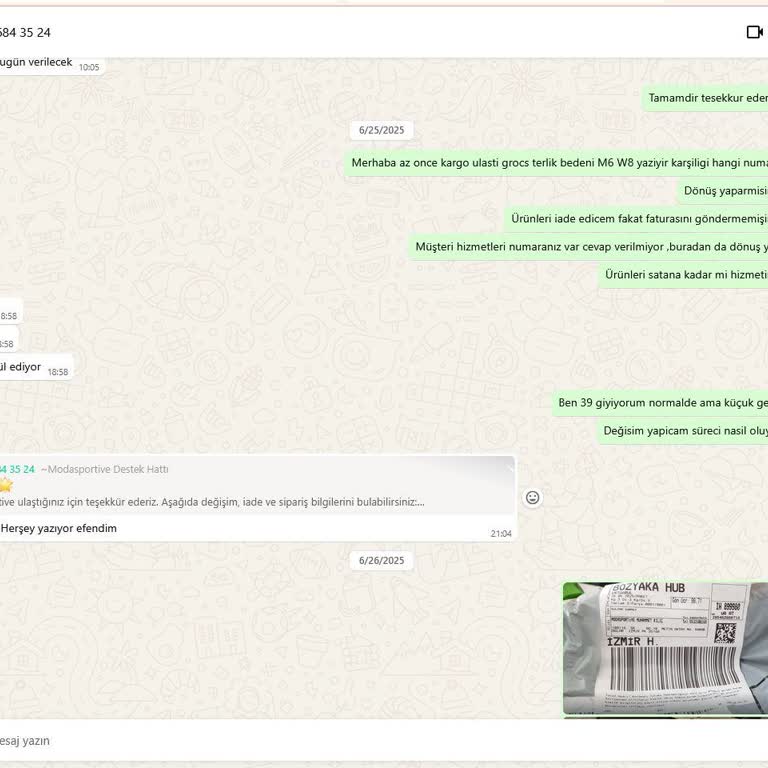Select the 'Dönüş yaparmisi' message

click(x=723, y=191)
